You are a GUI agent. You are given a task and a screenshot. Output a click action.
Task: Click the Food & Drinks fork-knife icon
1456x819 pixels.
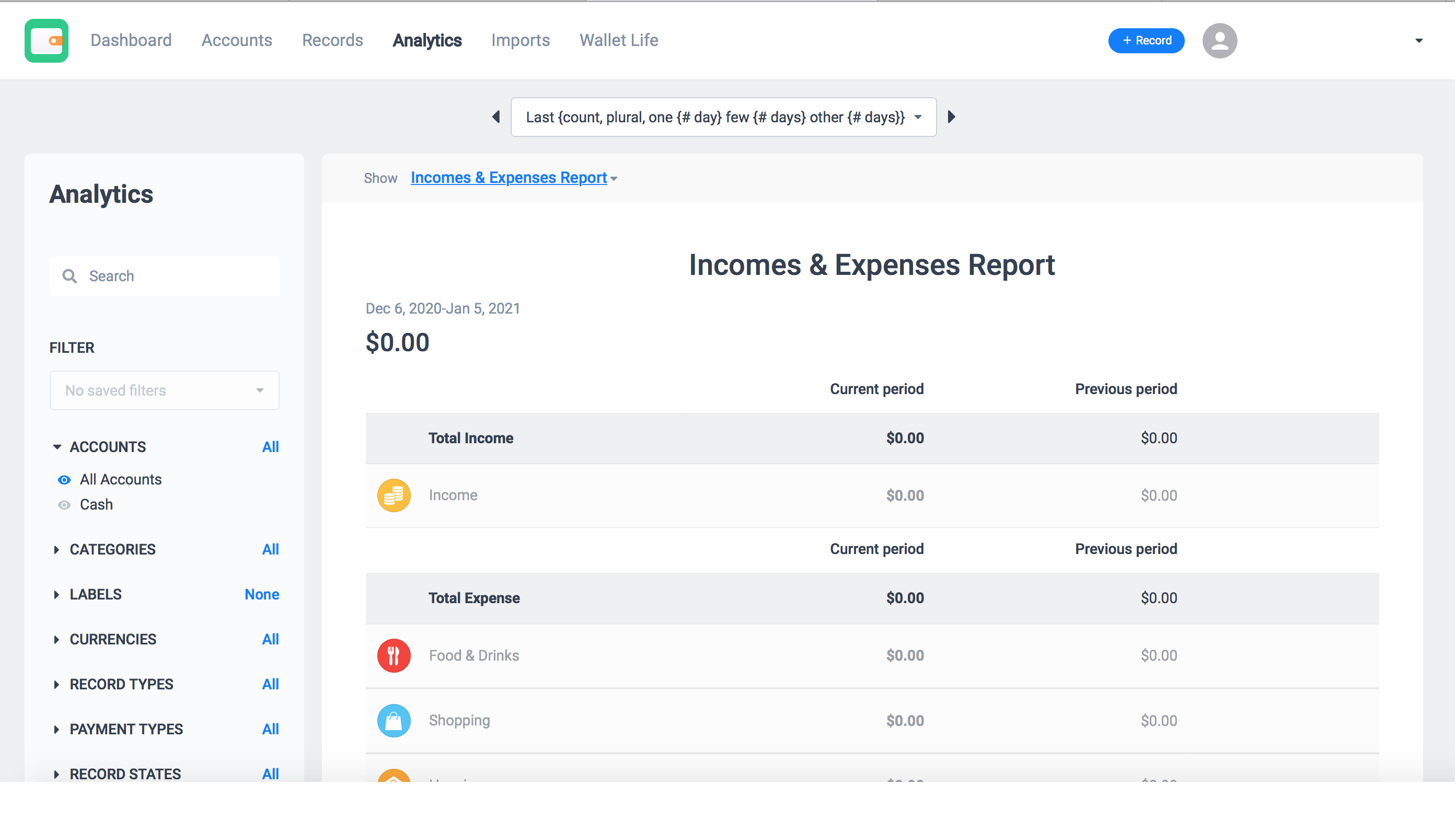tap(394, 655)
